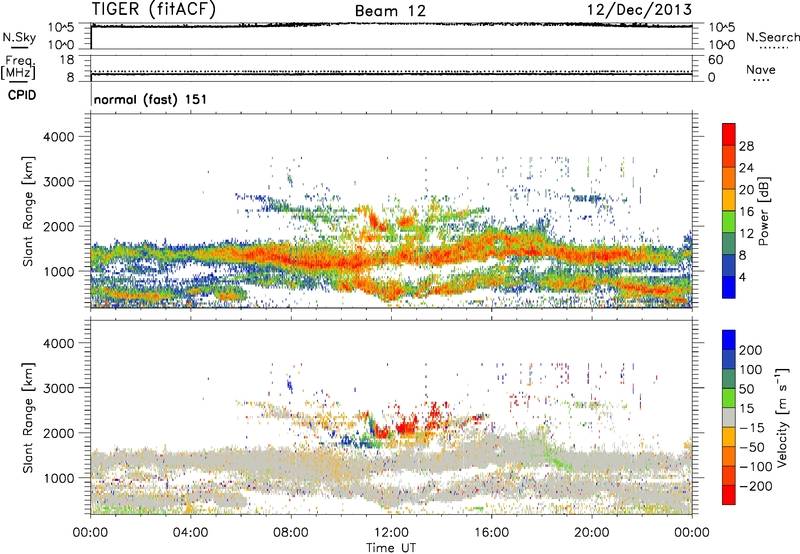Click the light green 12 dB Power segment
The height and width of the screenshot is (554, 800).
pos(729,222)
